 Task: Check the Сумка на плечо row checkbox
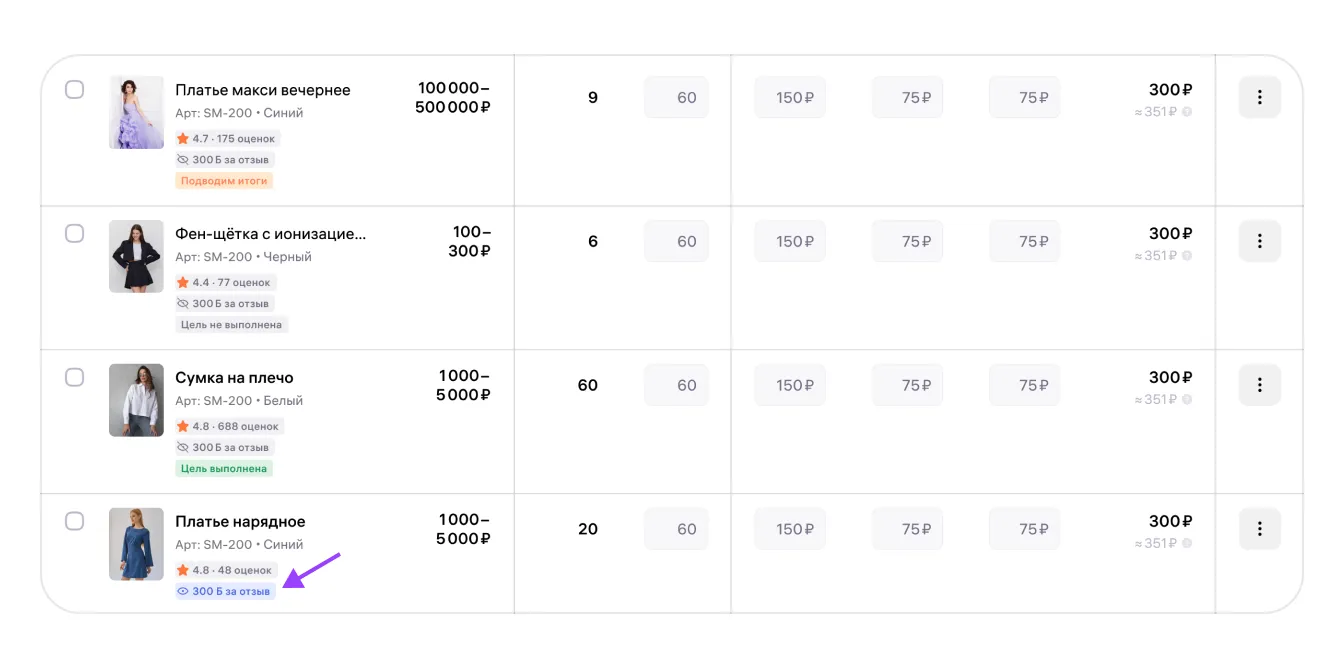75,378
